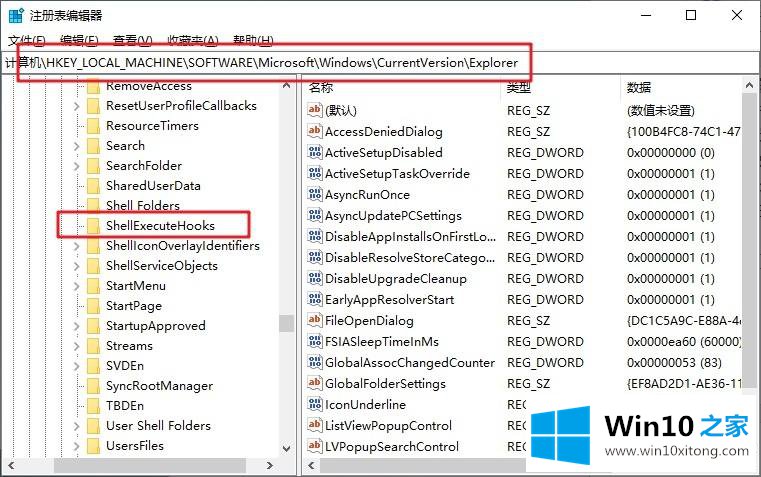Expand the Search key node
This screenshot has width=761, height=477.
(x=77, y=146)
